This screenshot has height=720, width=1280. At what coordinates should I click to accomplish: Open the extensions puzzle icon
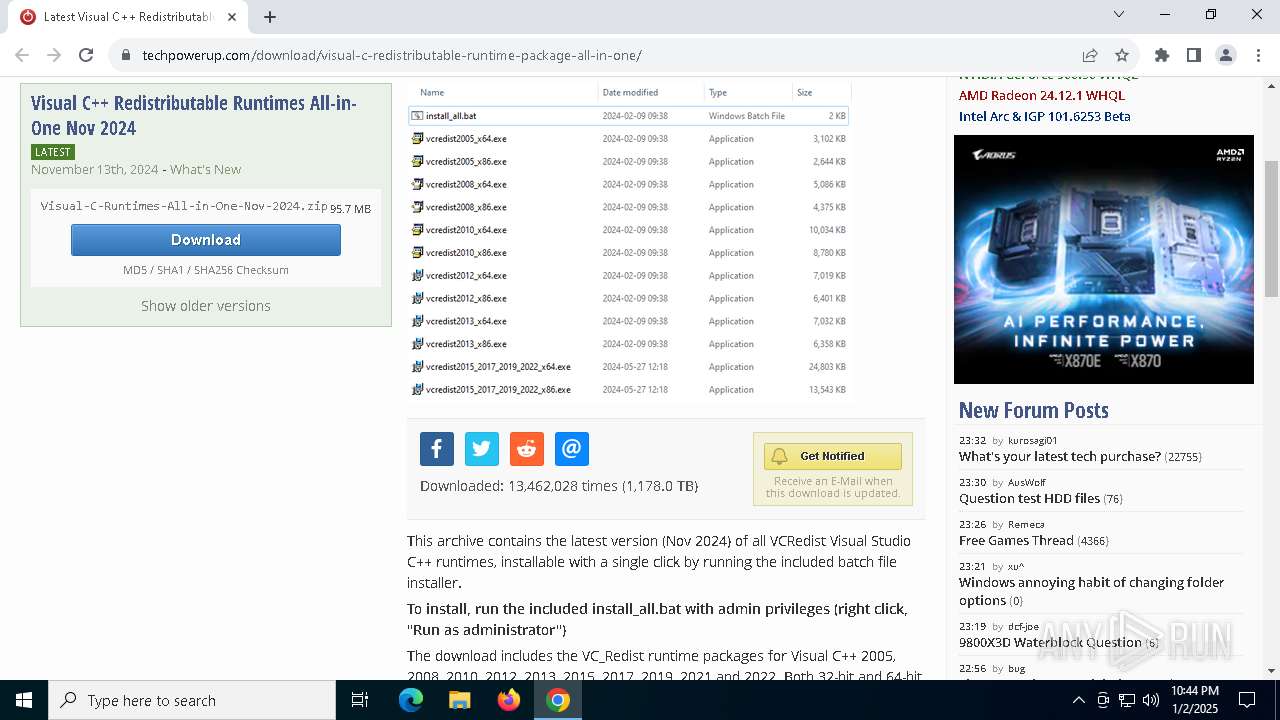1162,56
